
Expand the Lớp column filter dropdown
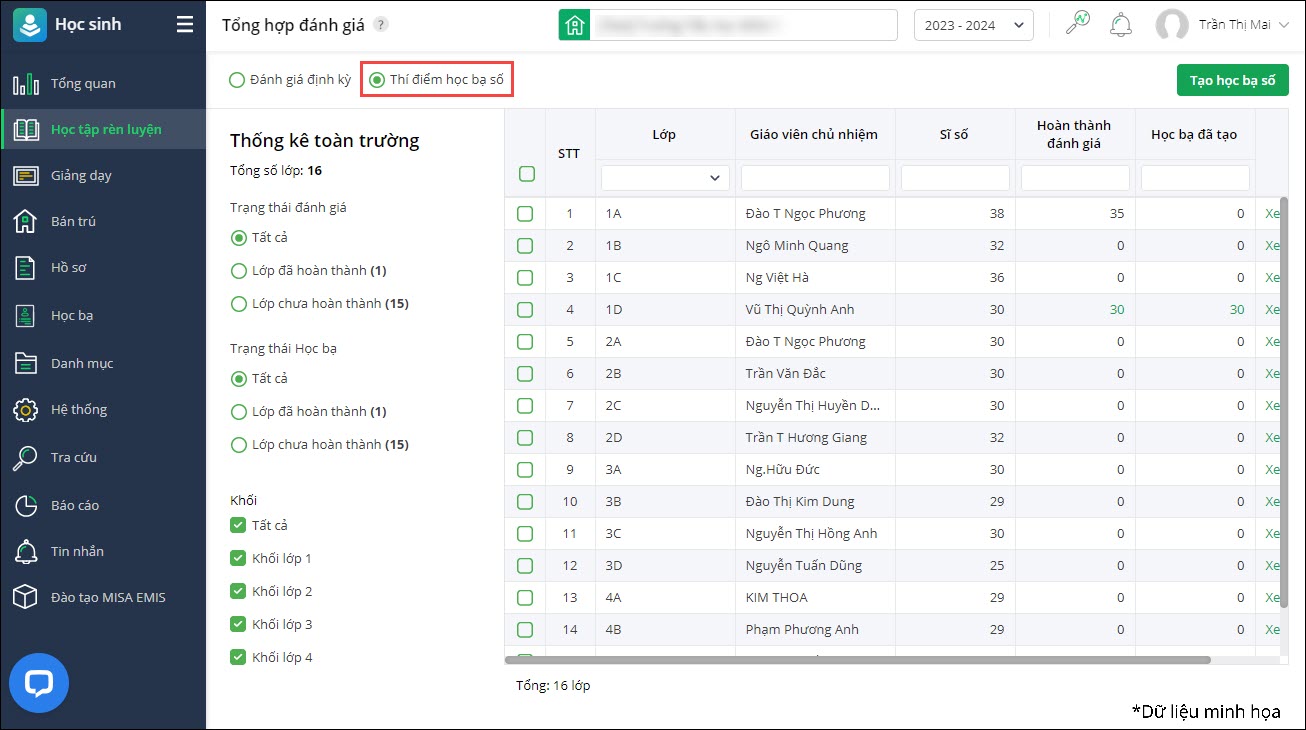coord(715,178)
